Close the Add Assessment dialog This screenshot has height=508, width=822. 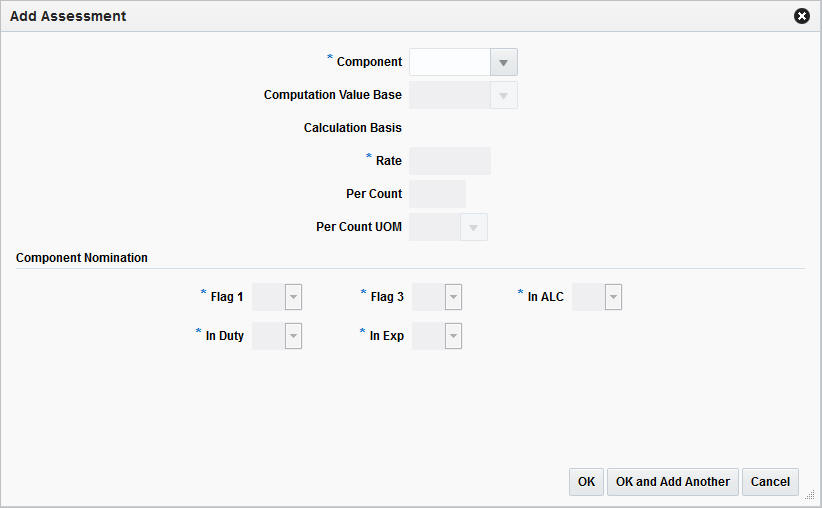[x=802, y=17]
